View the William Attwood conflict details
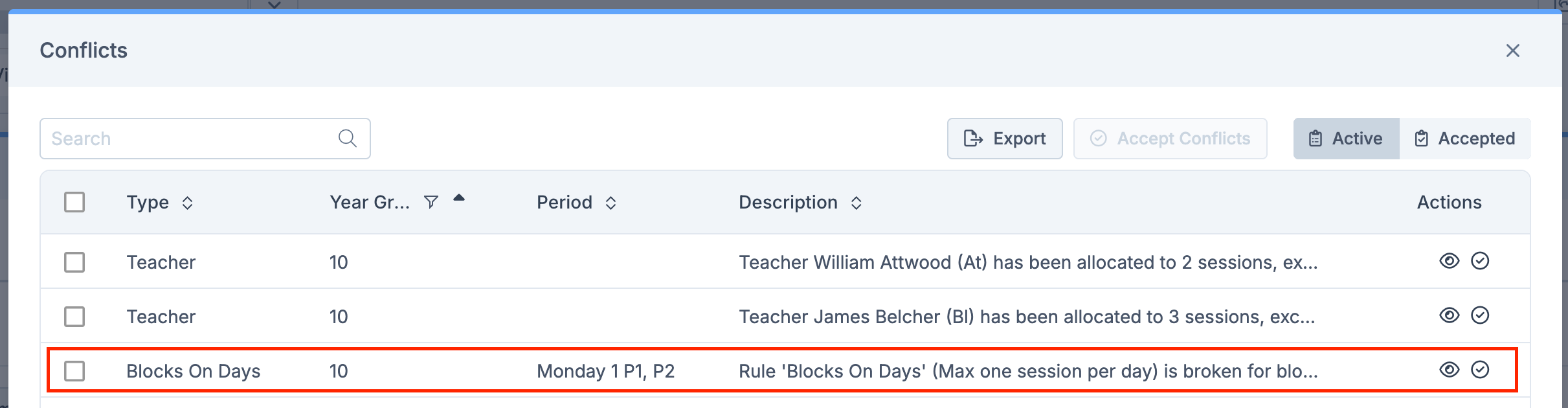The width and height of the screenshot is (1568, 408). click(x=1449, y=261)
